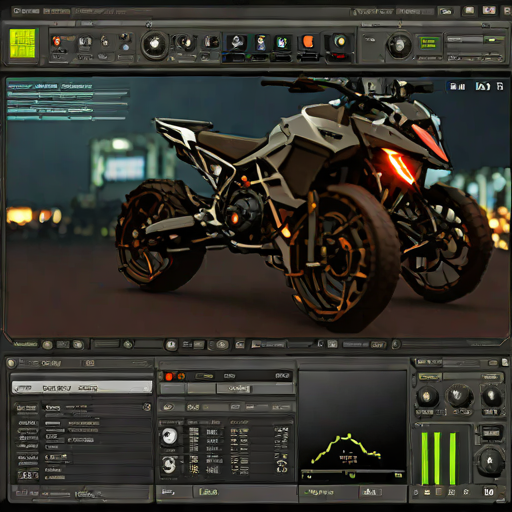The height and width of the screenshot is (512, 512).
Task: Expand the light gray bar in the lower-left panel
Action: pos(81,388)
